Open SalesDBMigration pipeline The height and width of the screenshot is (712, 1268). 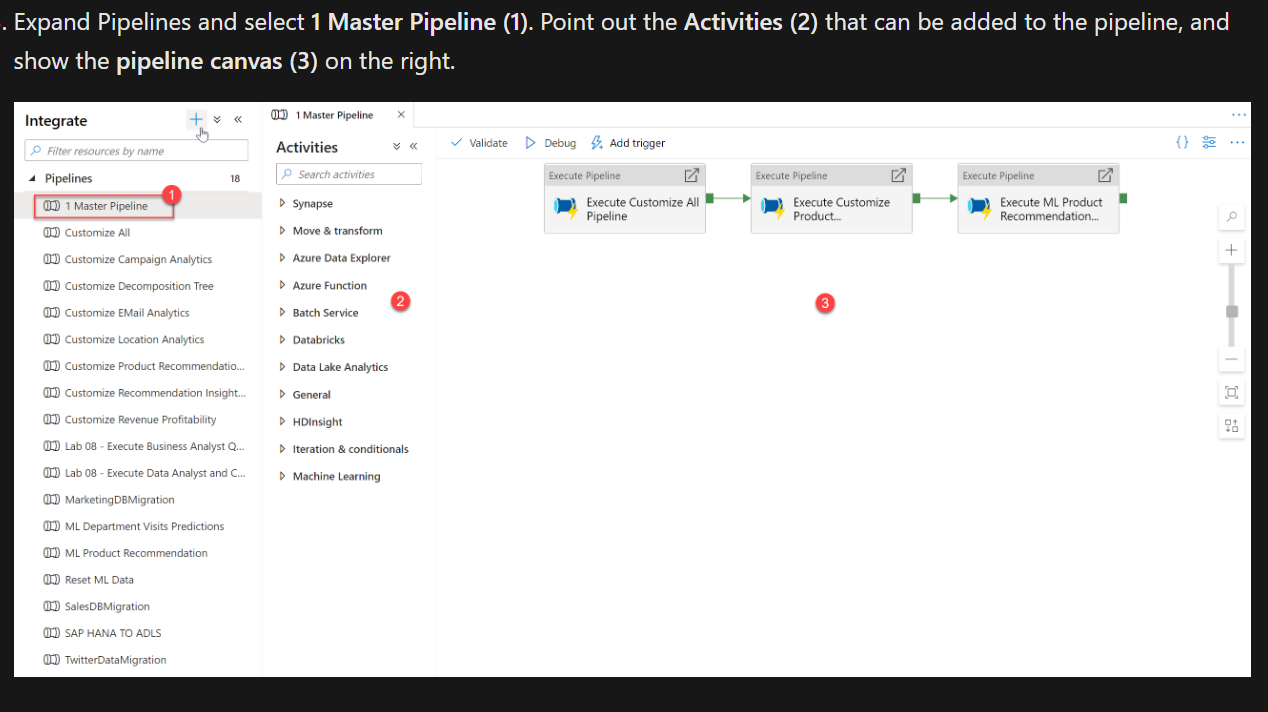tap(107, 606)
